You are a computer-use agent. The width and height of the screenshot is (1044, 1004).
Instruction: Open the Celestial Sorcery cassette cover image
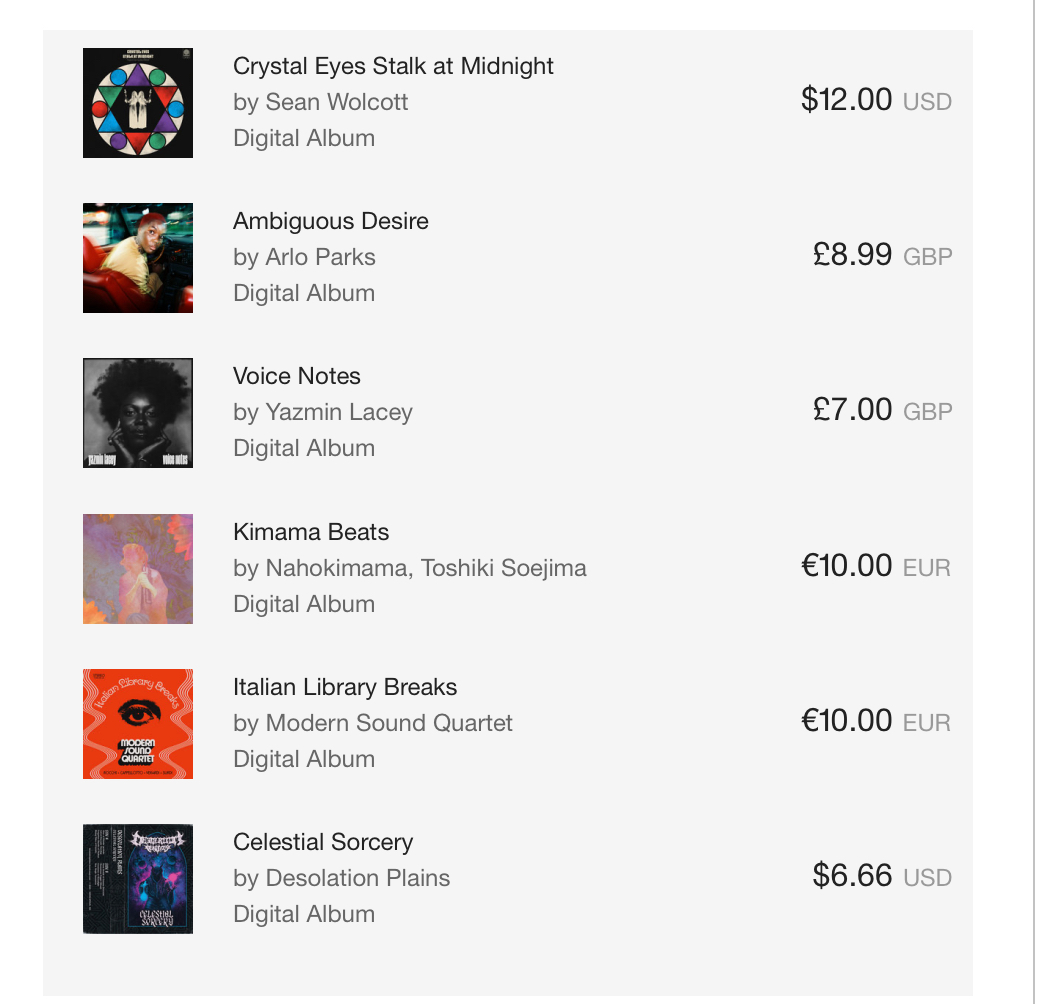pos(138,879)
